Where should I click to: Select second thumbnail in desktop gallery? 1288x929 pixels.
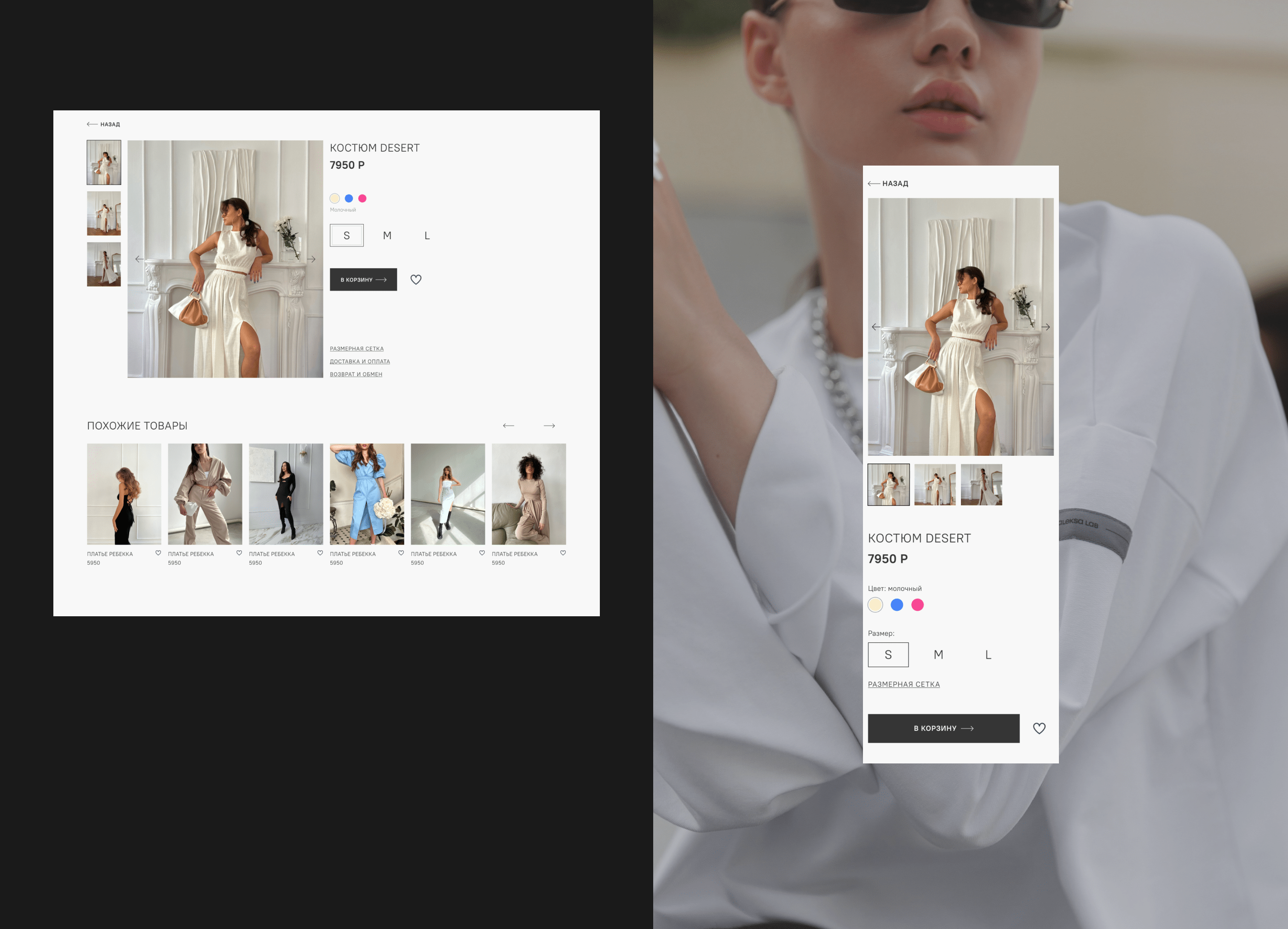[104, 213]
